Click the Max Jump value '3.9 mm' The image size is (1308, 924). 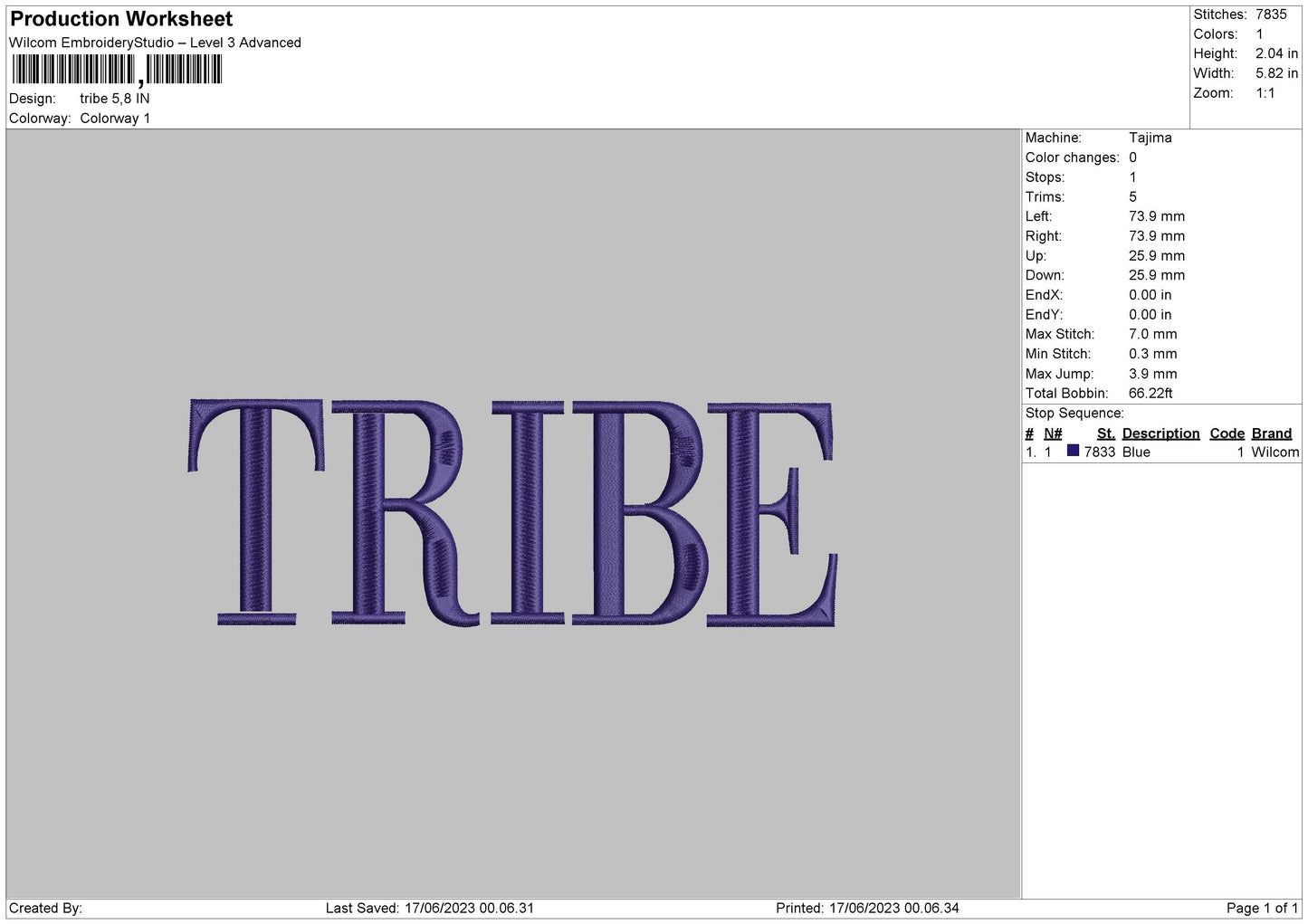click(1152, 374)
